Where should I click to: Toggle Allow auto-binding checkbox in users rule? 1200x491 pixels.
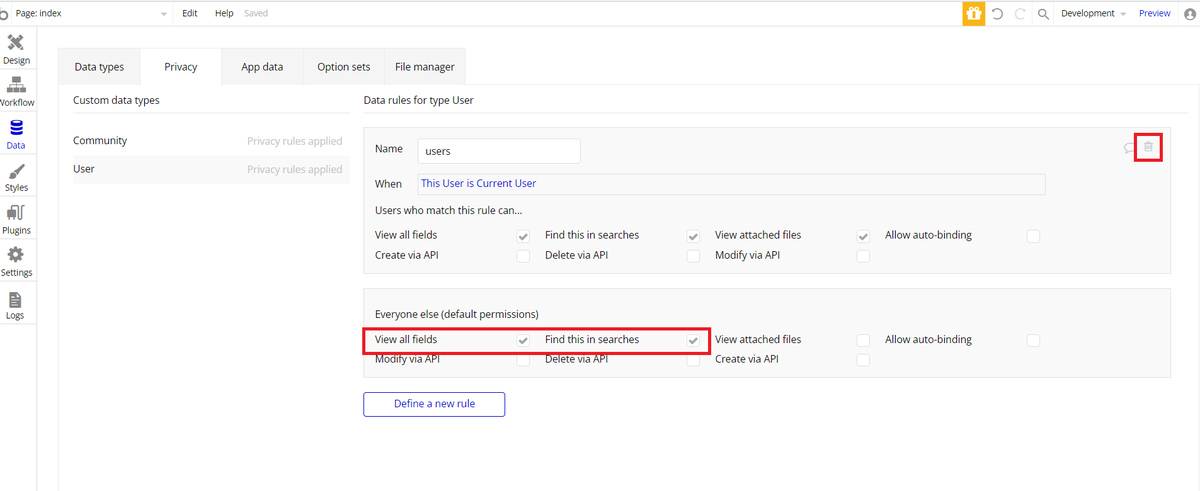[1033, 236]
